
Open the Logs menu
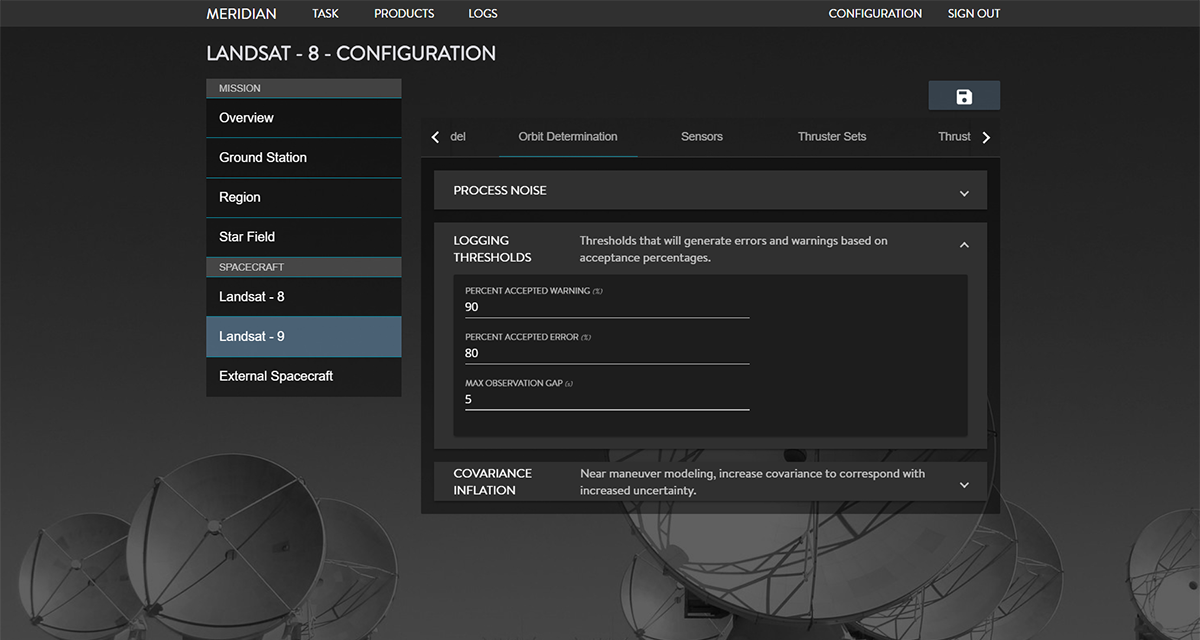pos(483,14)
